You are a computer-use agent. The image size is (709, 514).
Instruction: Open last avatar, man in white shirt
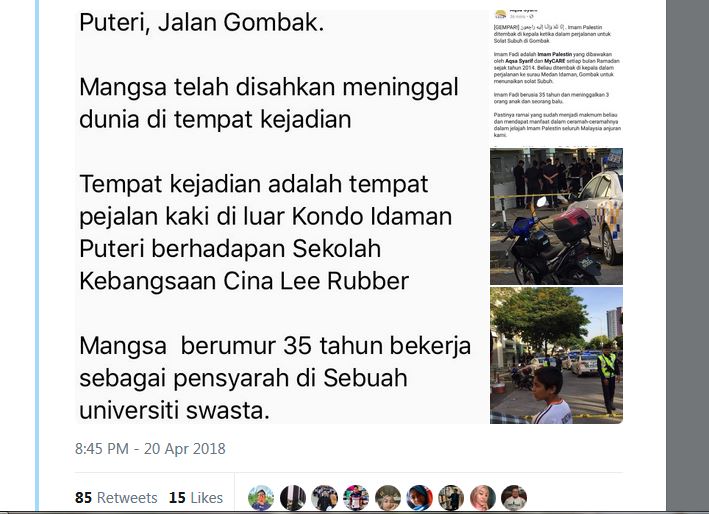click(514, 498)
